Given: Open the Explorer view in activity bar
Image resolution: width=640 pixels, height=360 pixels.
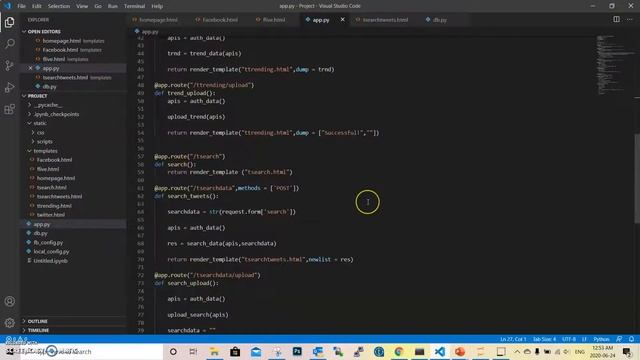Looking at the screenshot, I should 10,22.
